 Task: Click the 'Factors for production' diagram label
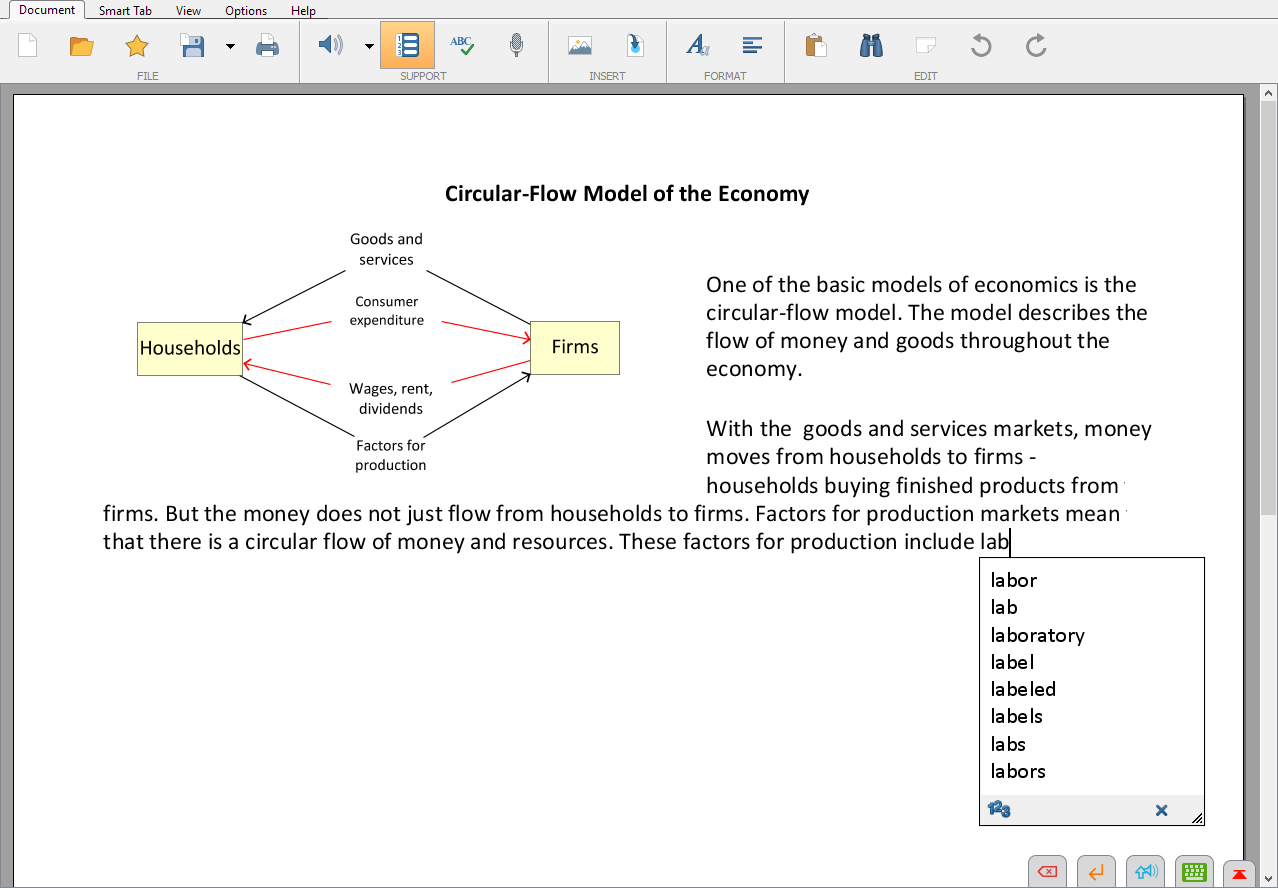coord(391,455)
